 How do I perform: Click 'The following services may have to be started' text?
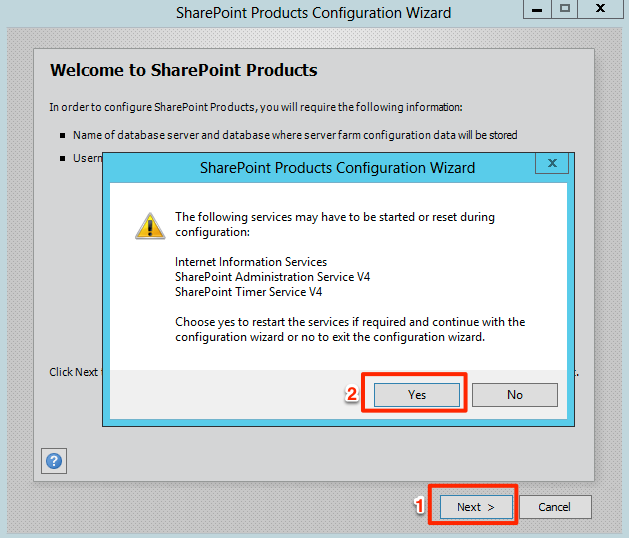pos(335,224)
